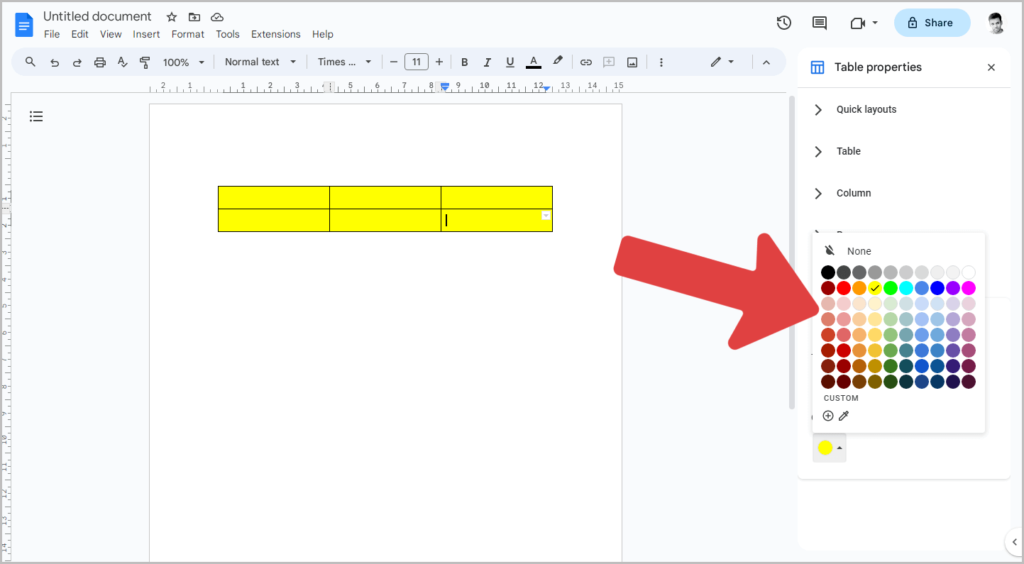Pick the cyan color swatch
The image size is (1024, 564).
tap(906, 288)
